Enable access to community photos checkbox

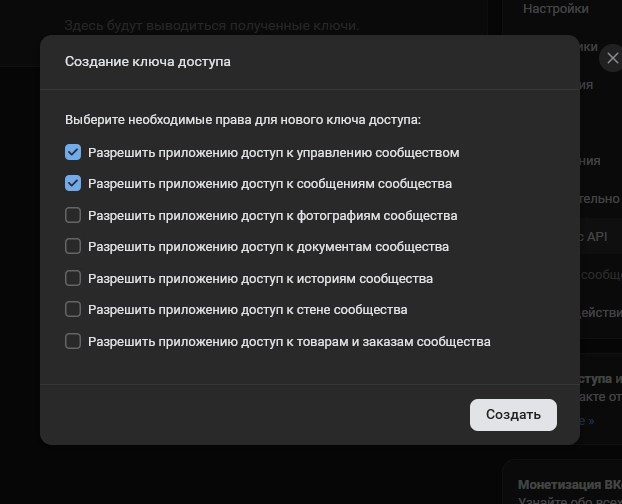point(73,215)
